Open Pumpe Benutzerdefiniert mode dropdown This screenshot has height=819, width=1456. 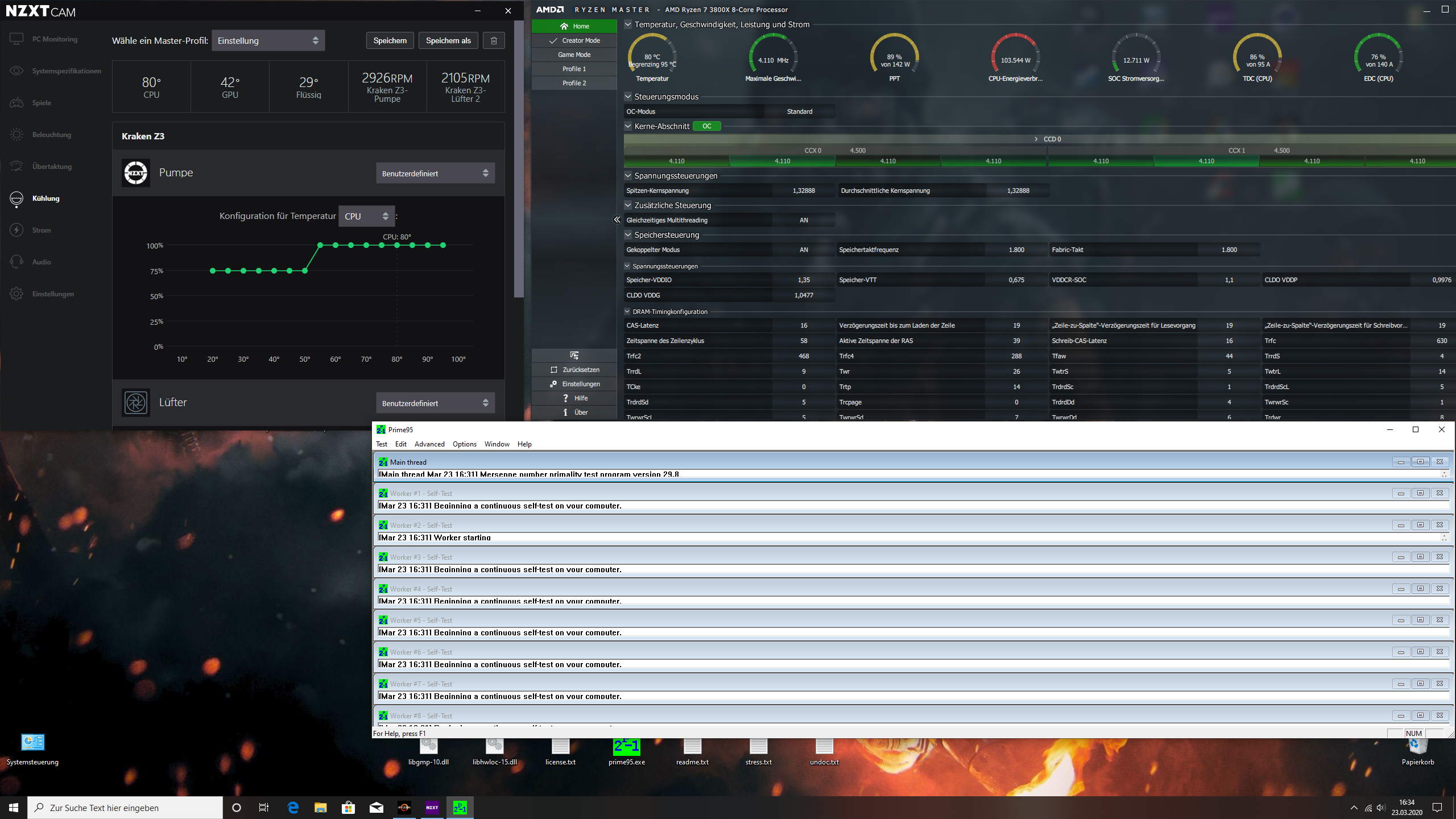click(x=435, y=173)
